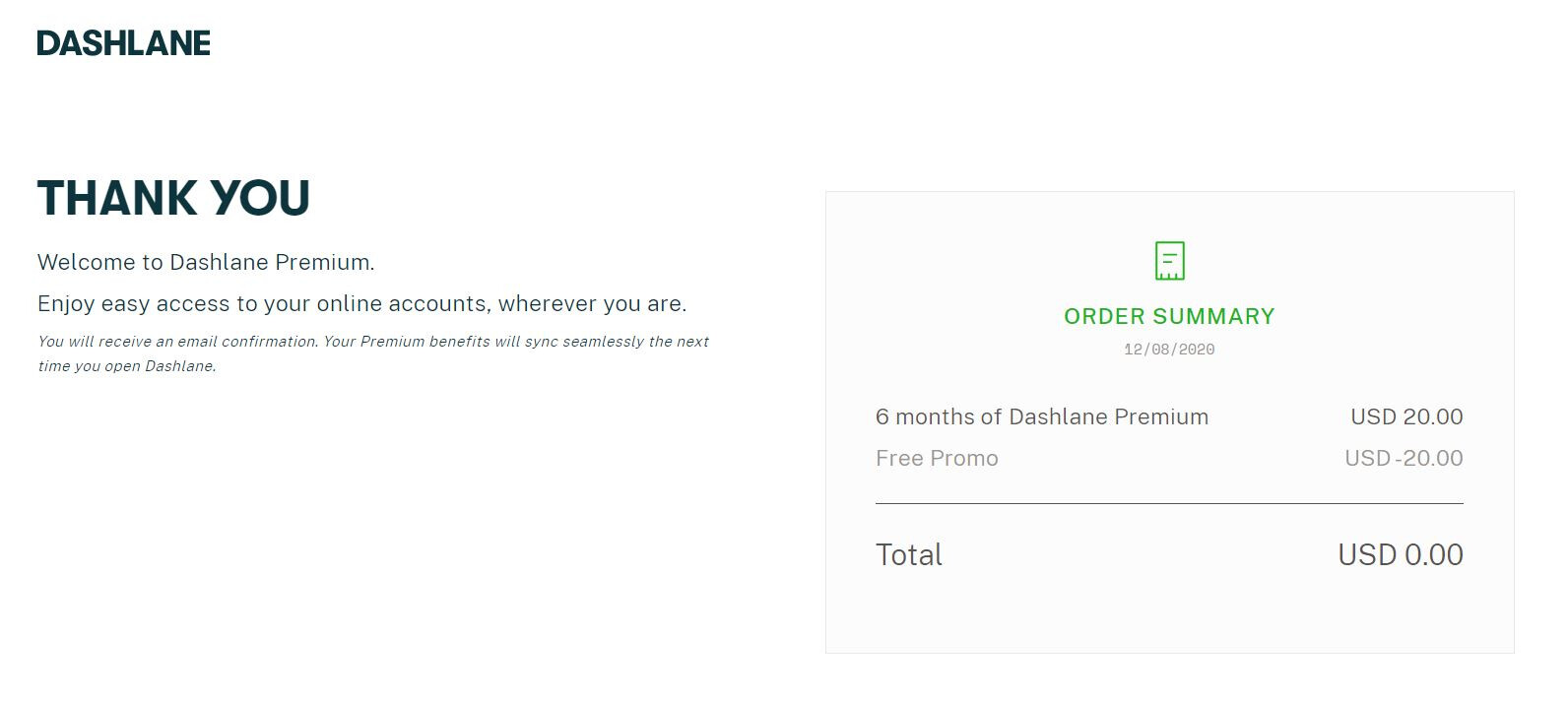Click the THANK YOU heading
Image resolution: width=1568 pixels, height=703 pixels.
click(173, 198)
